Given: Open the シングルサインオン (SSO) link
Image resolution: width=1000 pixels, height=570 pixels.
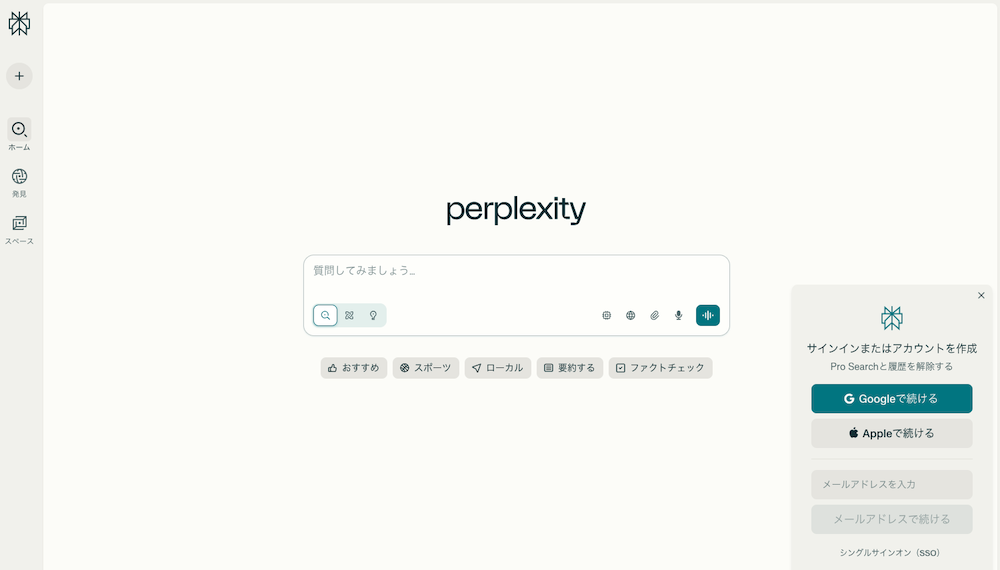Looking at the screenshot, I should point(890,552).
